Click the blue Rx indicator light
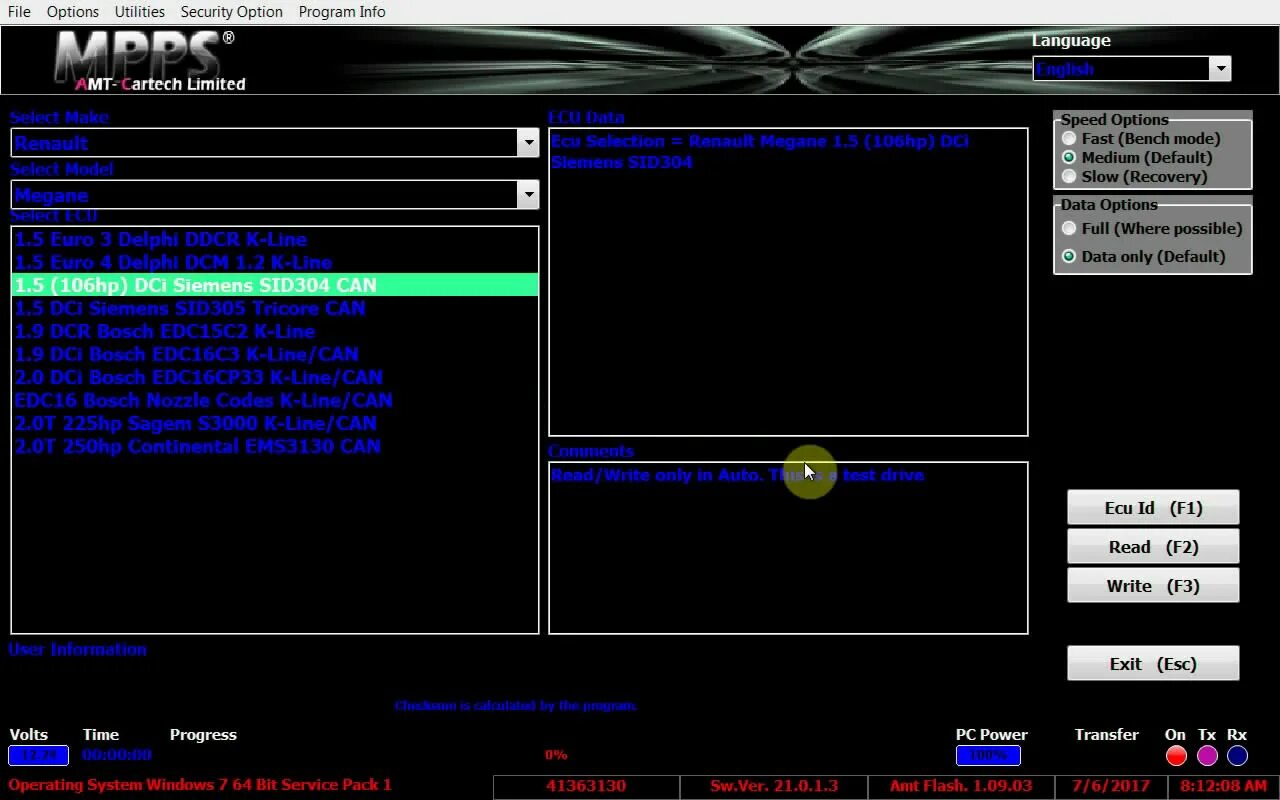 point(1237,756)
